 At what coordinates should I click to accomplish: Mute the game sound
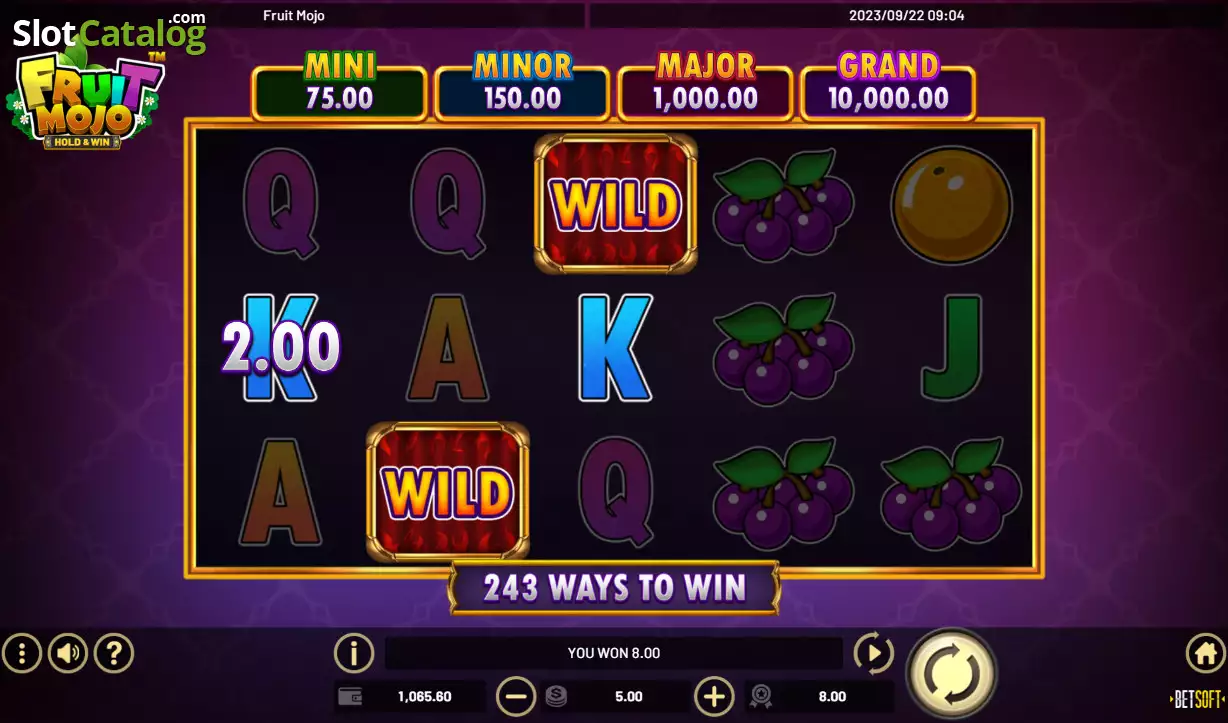click(67, 654)
